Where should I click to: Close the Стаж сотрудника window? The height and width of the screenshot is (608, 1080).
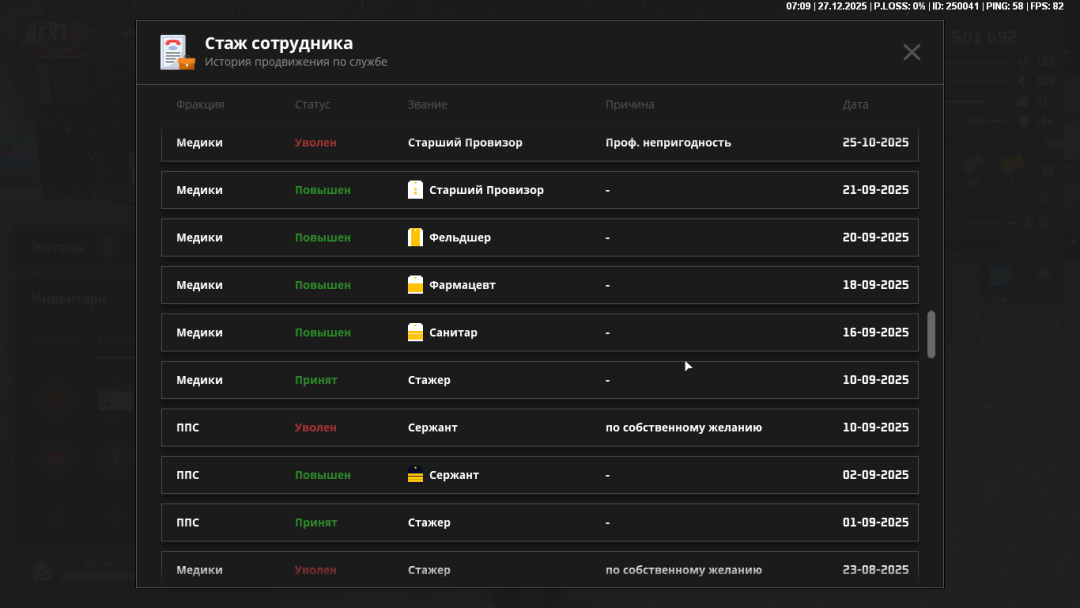click(911, 52)
